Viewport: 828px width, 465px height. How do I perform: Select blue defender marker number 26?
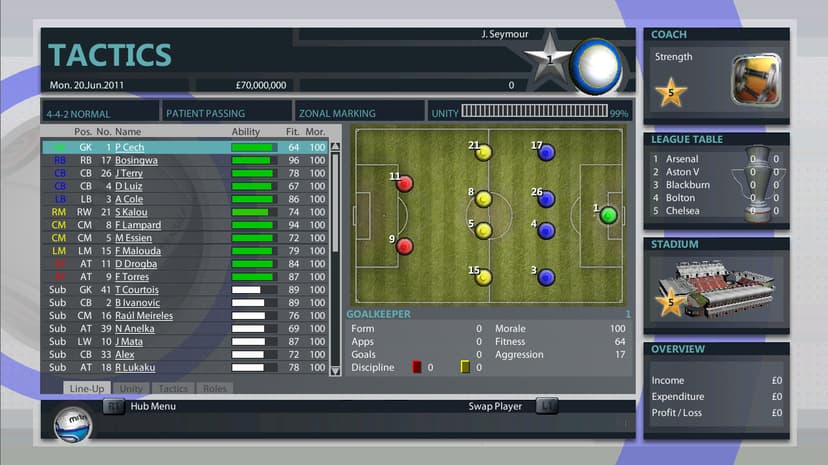(546, 199)
